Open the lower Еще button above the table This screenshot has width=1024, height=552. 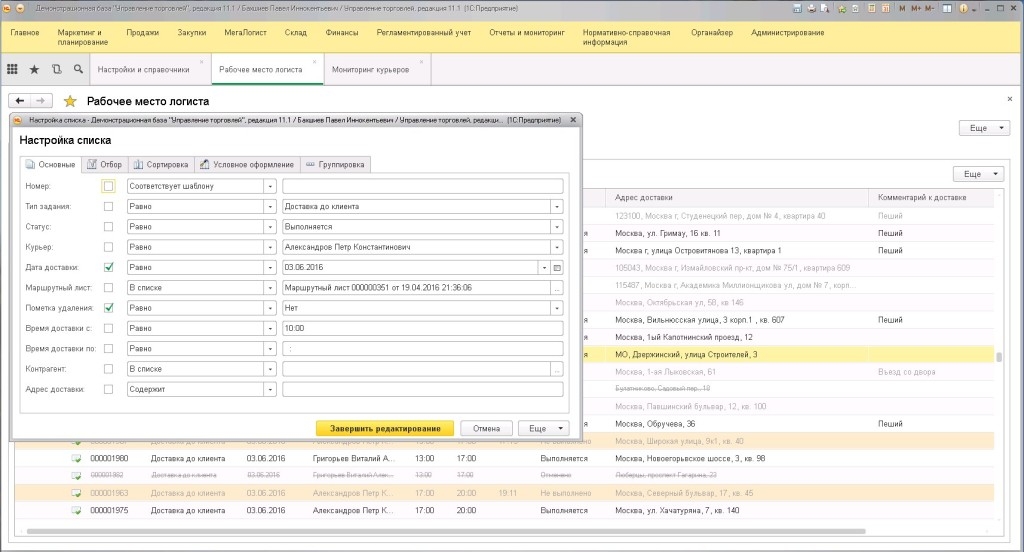978,174
